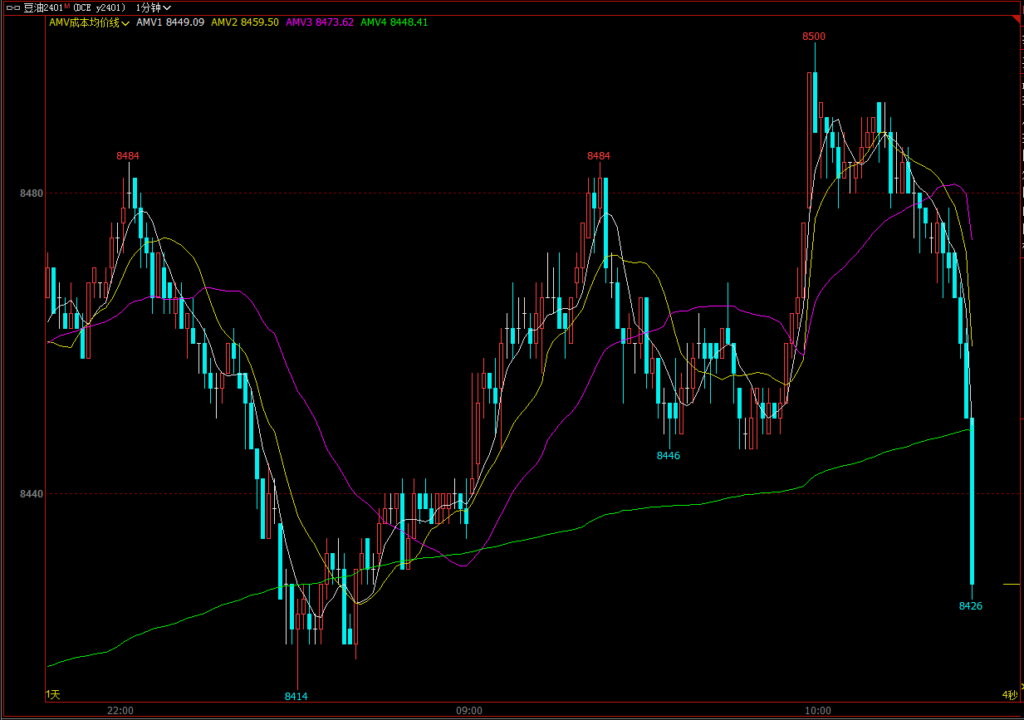
Task: Click the 22:00 time axis label
Action: 121,711
